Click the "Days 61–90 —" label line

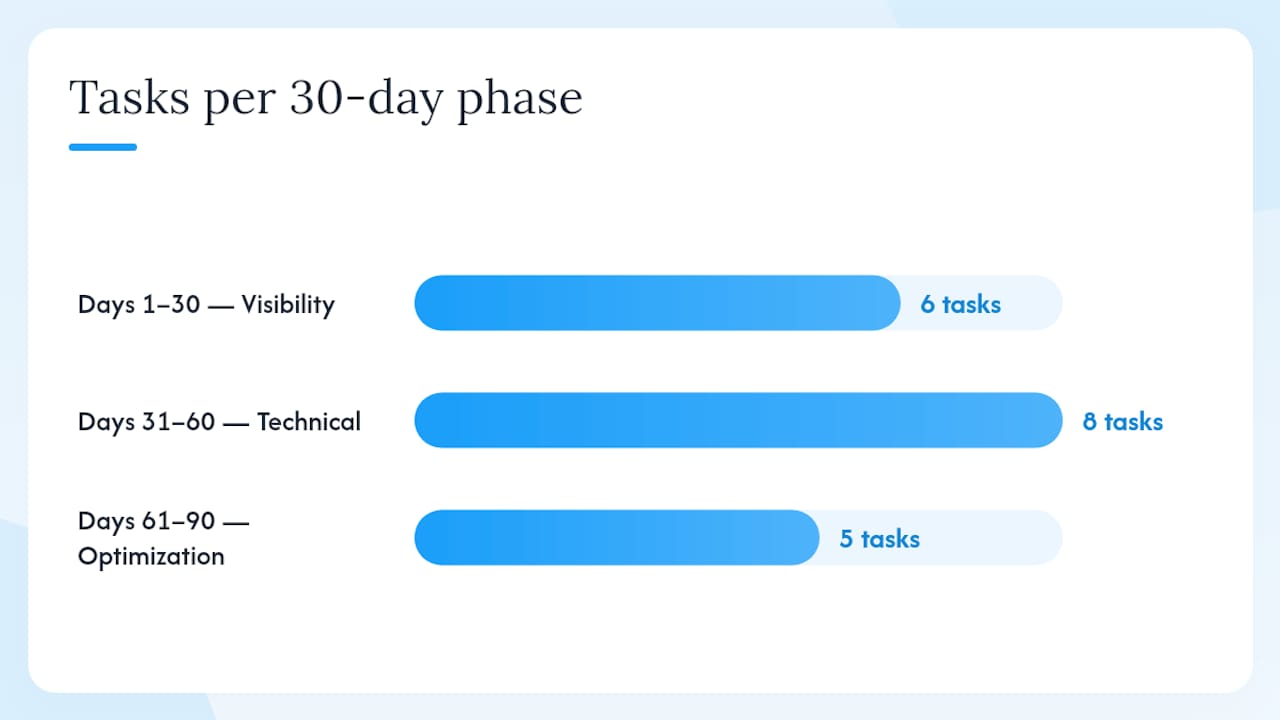(x=164, y=522)
